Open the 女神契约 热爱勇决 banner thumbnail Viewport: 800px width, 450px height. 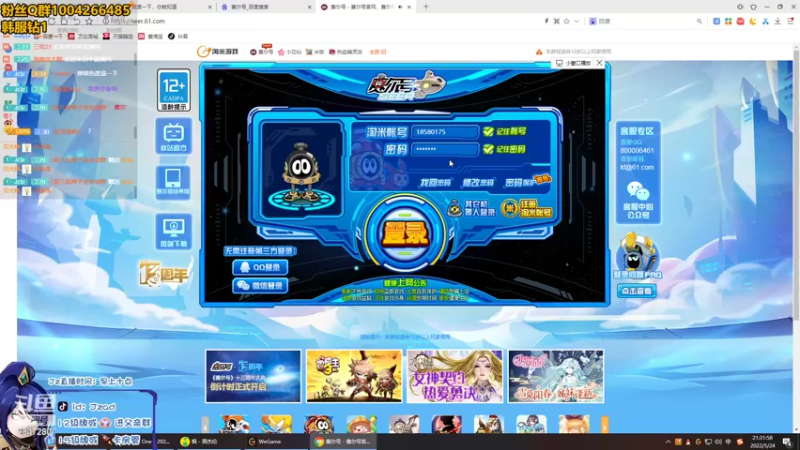pyautogui.click(x=455, y=376)
